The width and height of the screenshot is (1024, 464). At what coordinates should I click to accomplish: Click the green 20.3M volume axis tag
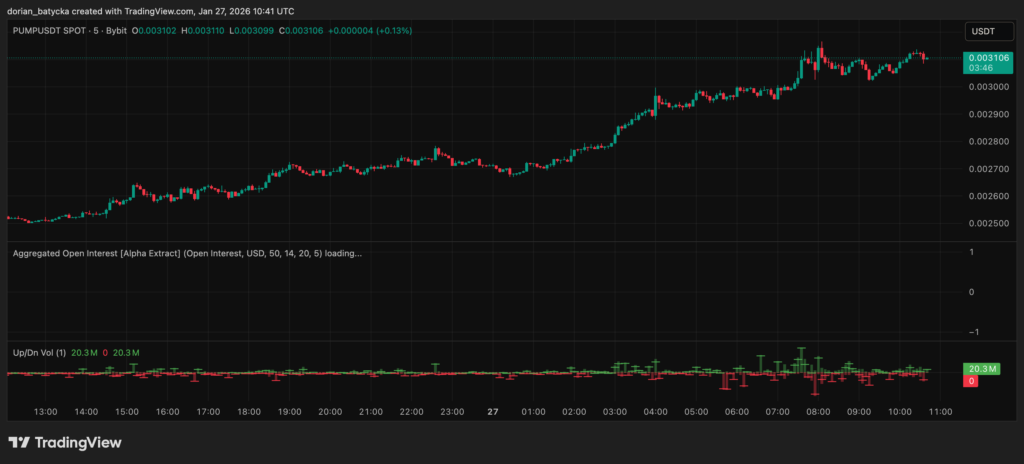(x=981, y=368)
